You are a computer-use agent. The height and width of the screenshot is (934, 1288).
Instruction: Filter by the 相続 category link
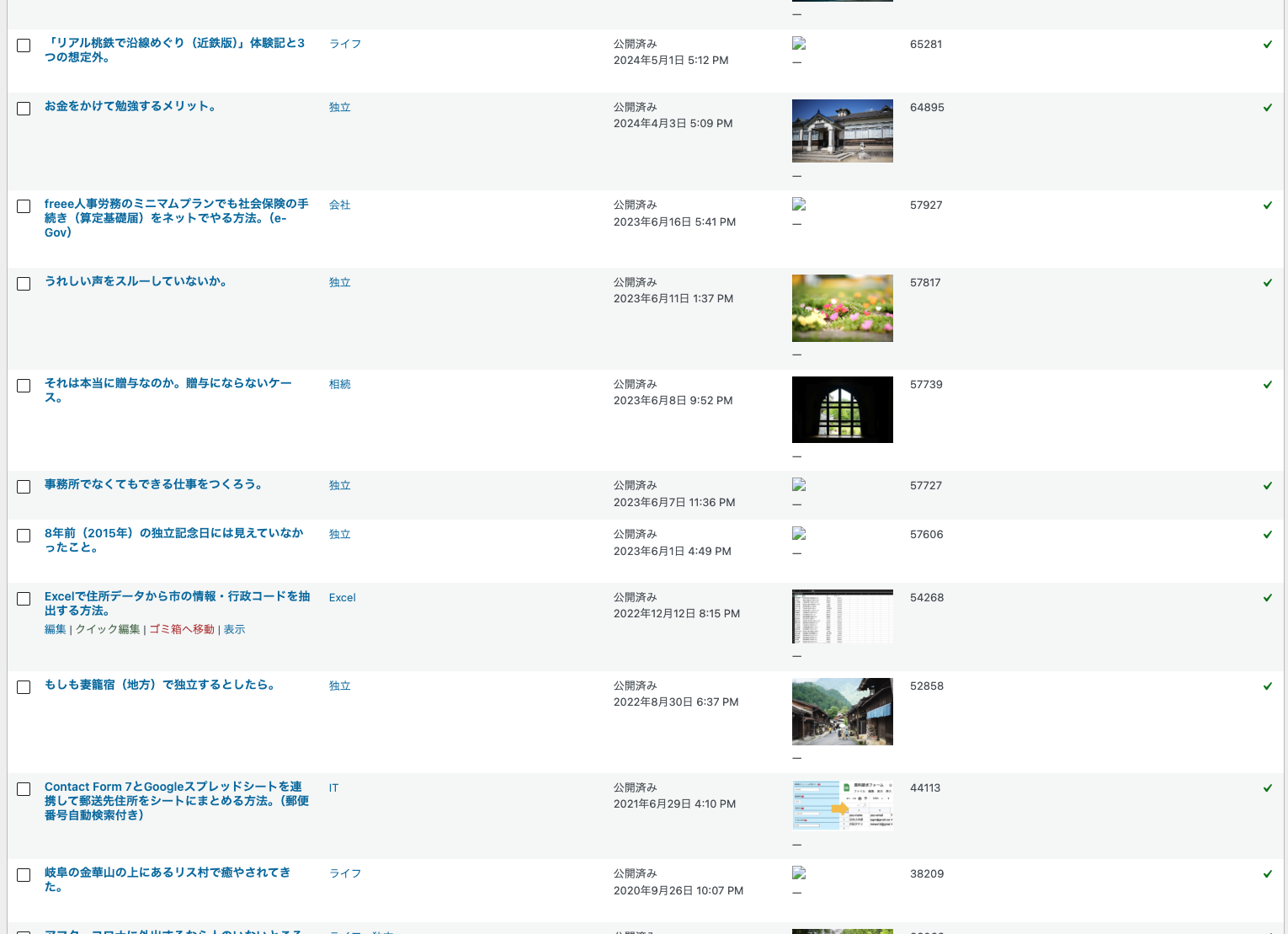[x=340, y=384]
